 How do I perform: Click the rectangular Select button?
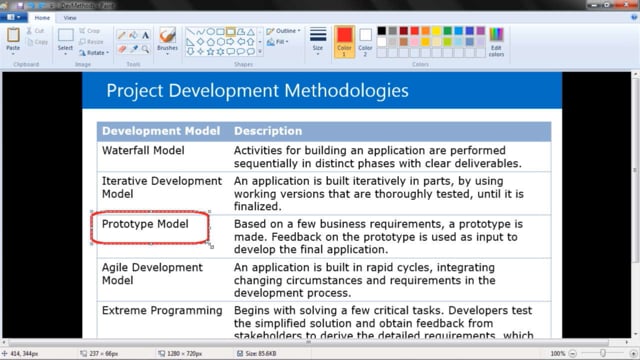[65, 36]
